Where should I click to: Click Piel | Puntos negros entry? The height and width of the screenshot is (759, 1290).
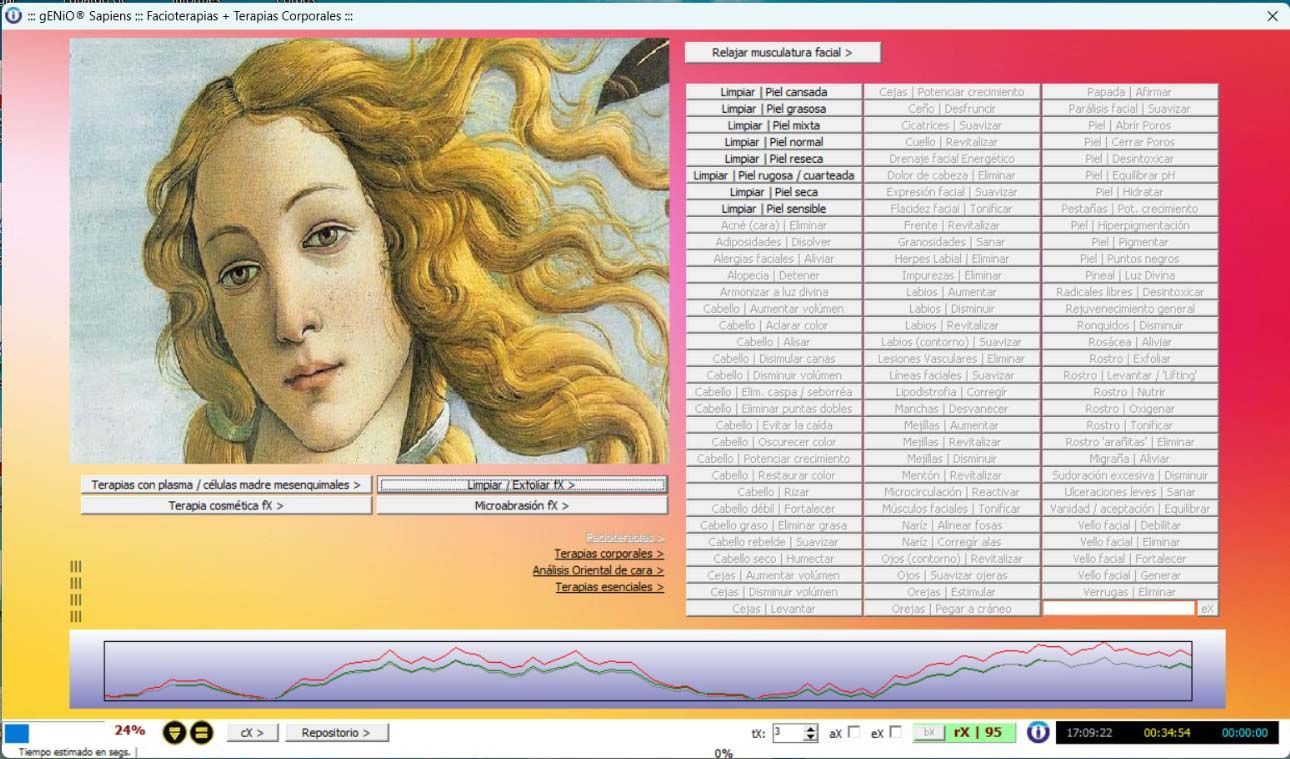(1130, 259)
